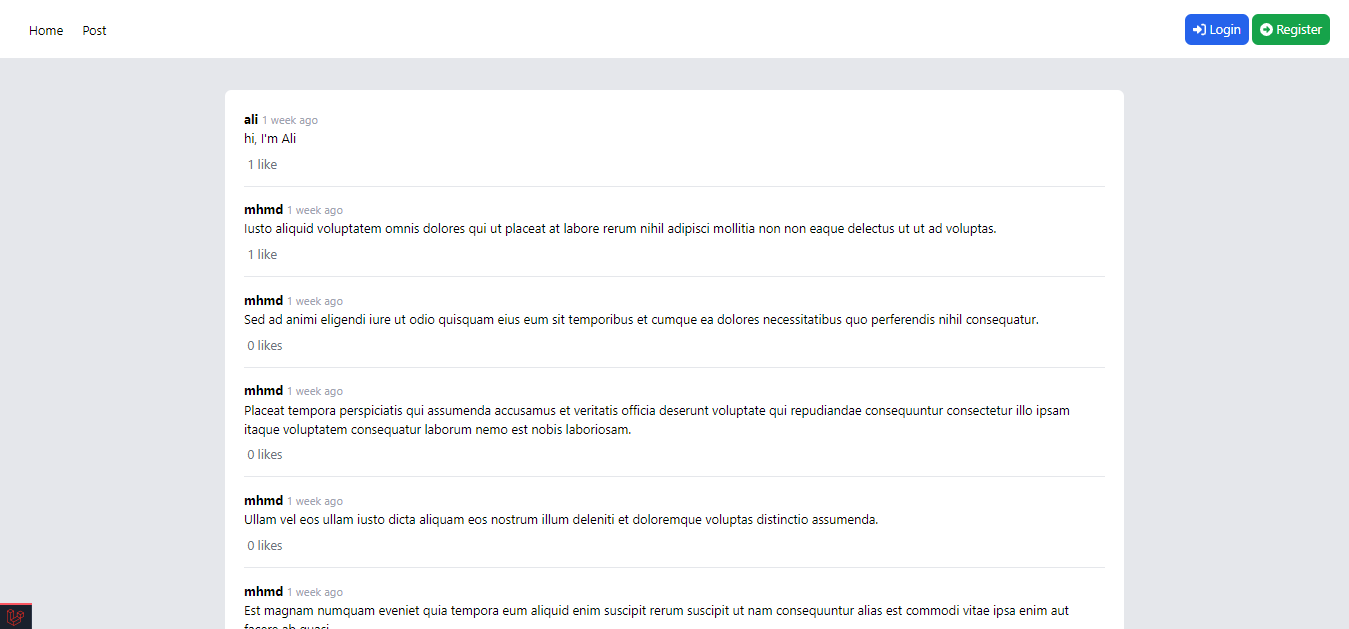Image resolution: width=1349 pixels, height=629 pixels.
Task: Click mhmd username on Sed ad animi post
Action: click(264, 301)
